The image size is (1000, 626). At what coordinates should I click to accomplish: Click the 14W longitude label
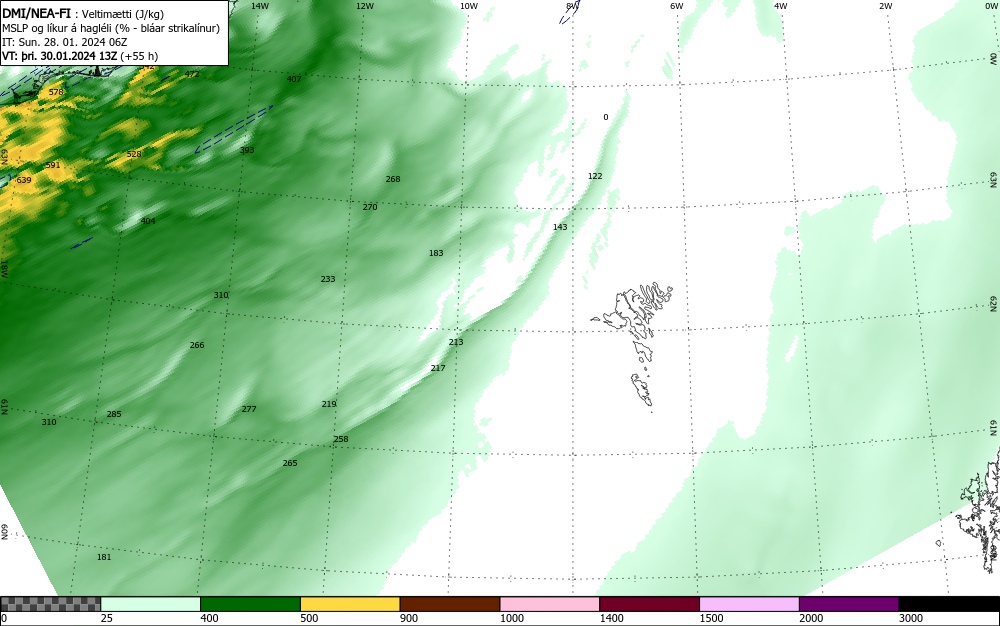coord(260,6)
